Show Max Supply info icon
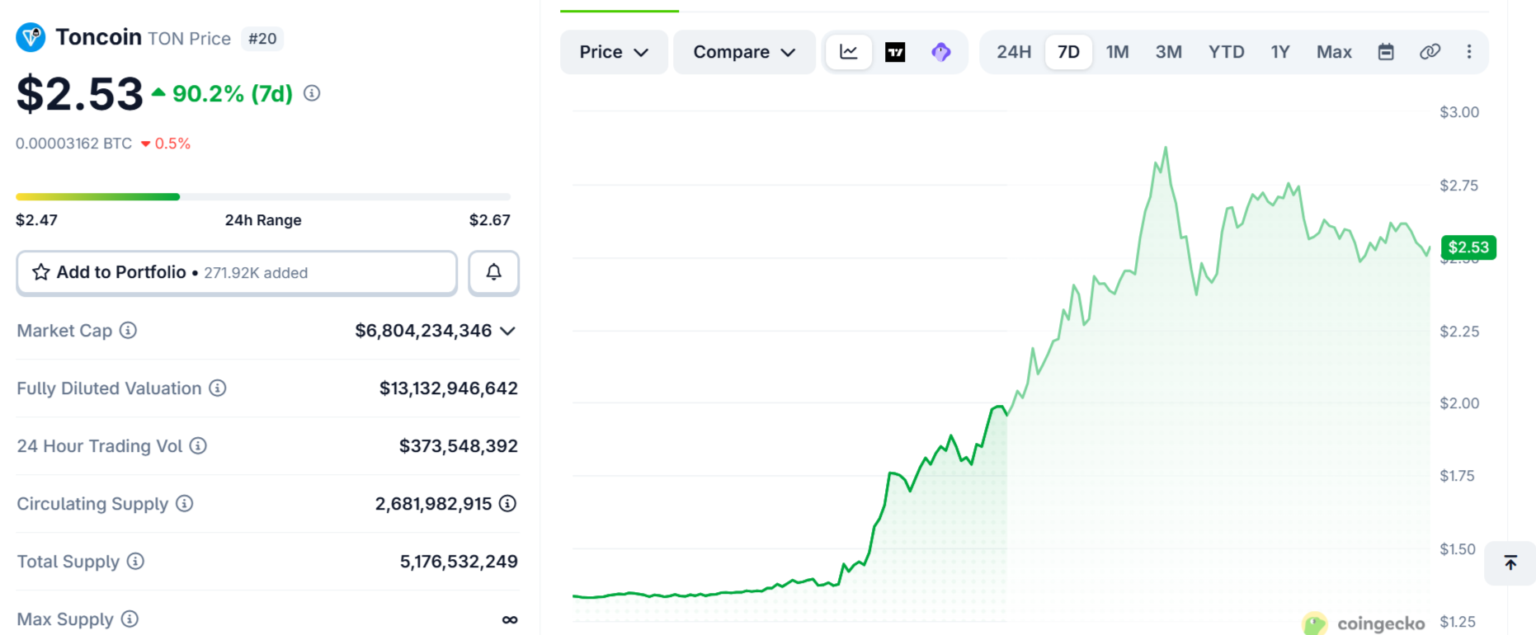 [129, 619]
